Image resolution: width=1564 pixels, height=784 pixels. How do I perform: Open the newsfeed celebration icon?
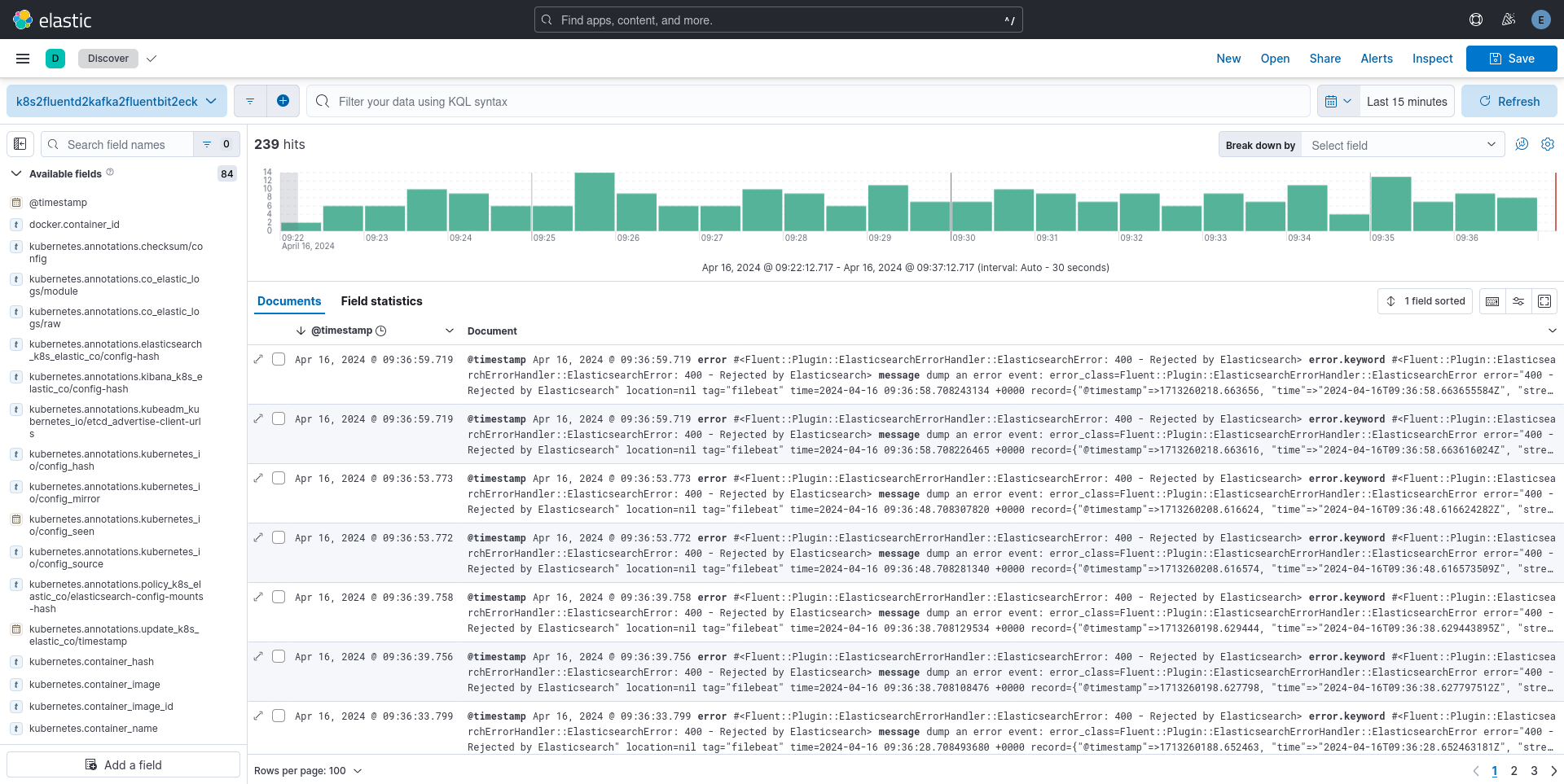(x=1509, y=20)
